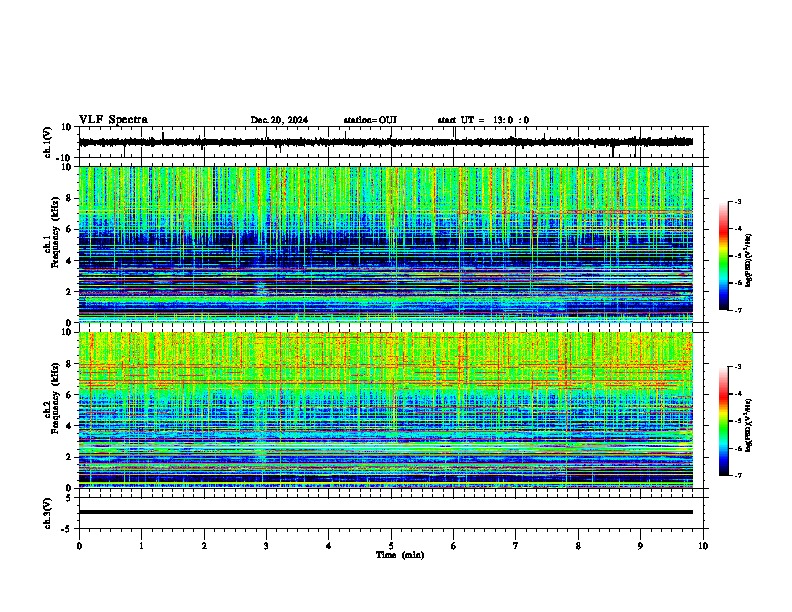Click the "ch.1(V)" waveform axis label

tap(48, 142)
